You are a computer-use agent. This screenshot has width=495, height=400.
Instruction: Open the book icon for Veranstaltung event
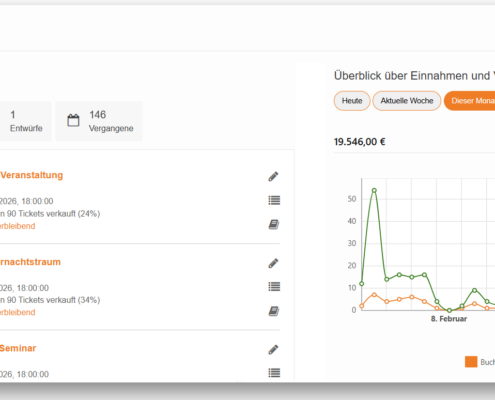pos(274,225)
